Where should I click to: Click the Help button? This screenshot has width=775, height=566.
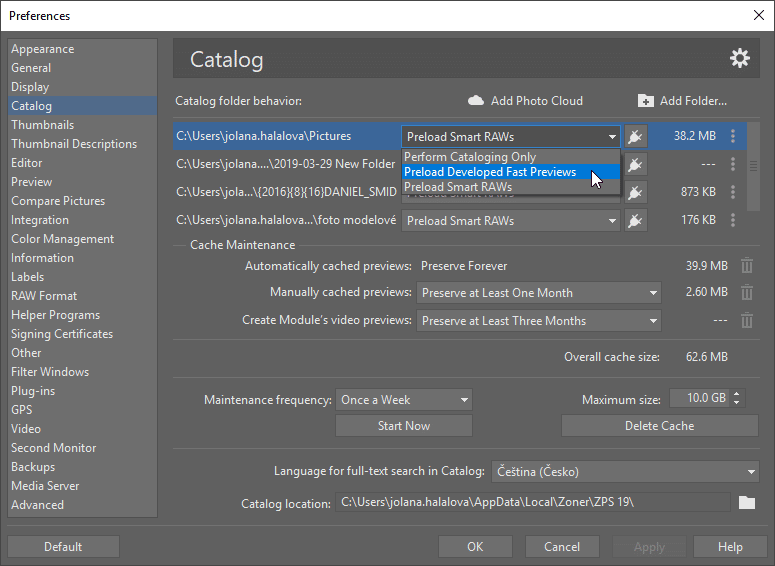click(730, 547)
